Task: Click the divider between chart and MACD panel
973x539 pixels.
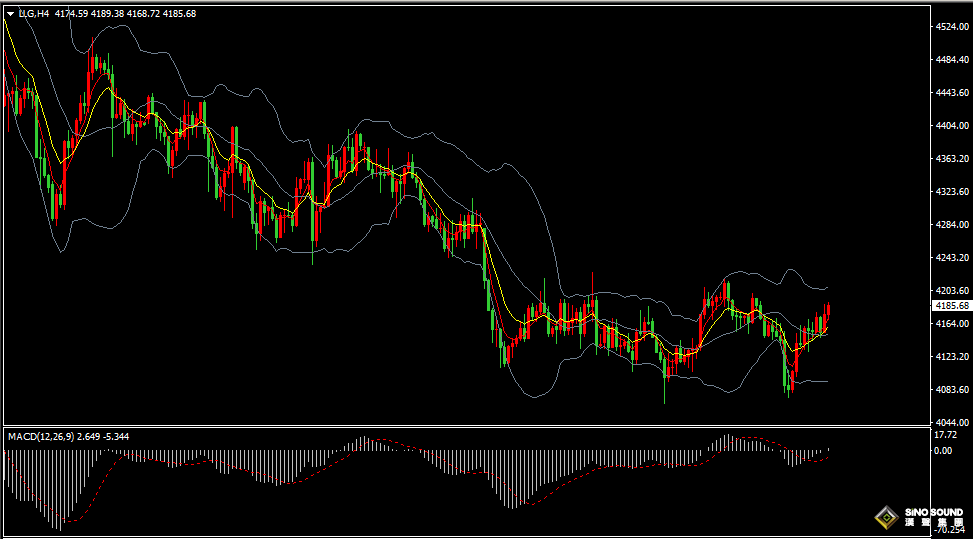Action: pyautogui.click(x=467, y=426)
